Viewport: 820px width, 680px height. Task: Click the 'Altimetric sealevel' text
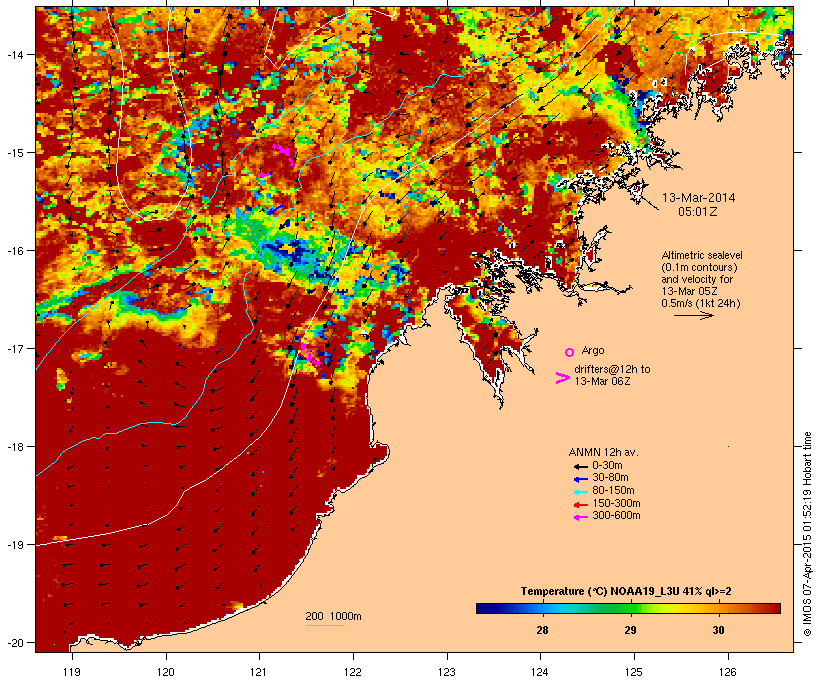(702, 255)
